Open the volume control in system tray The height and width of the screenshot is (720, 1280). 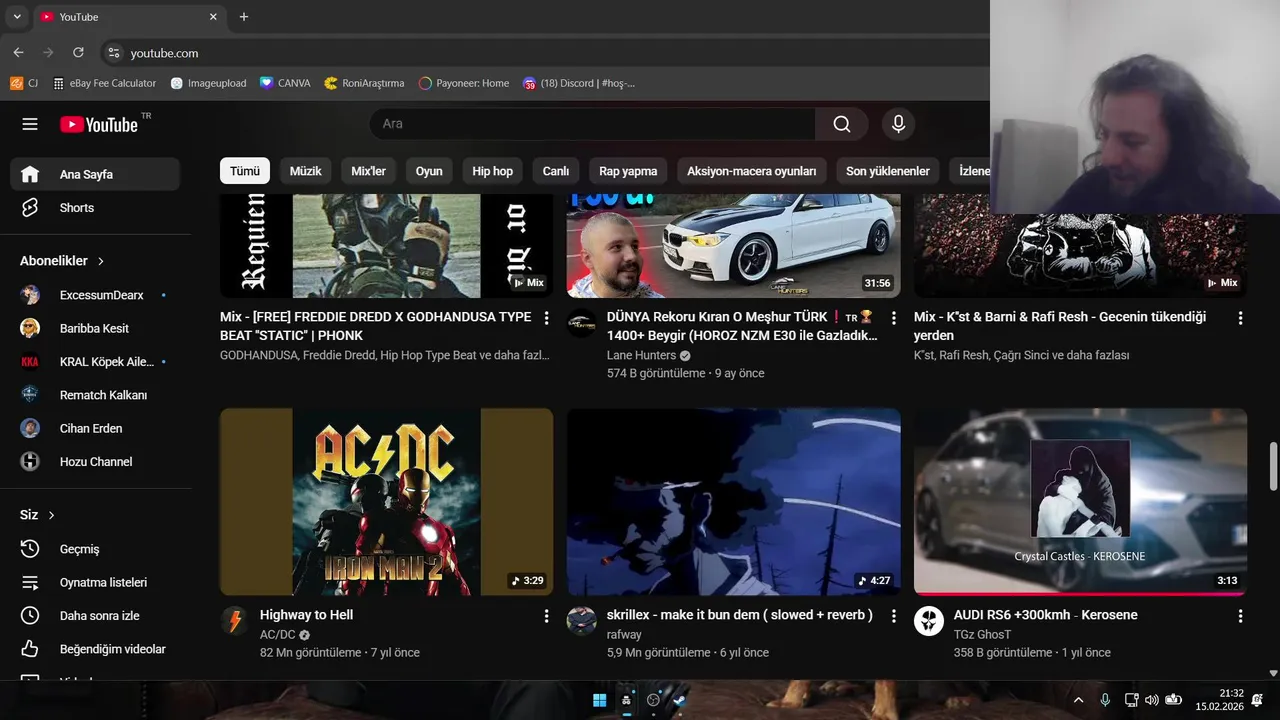[x=1152, y=700]
